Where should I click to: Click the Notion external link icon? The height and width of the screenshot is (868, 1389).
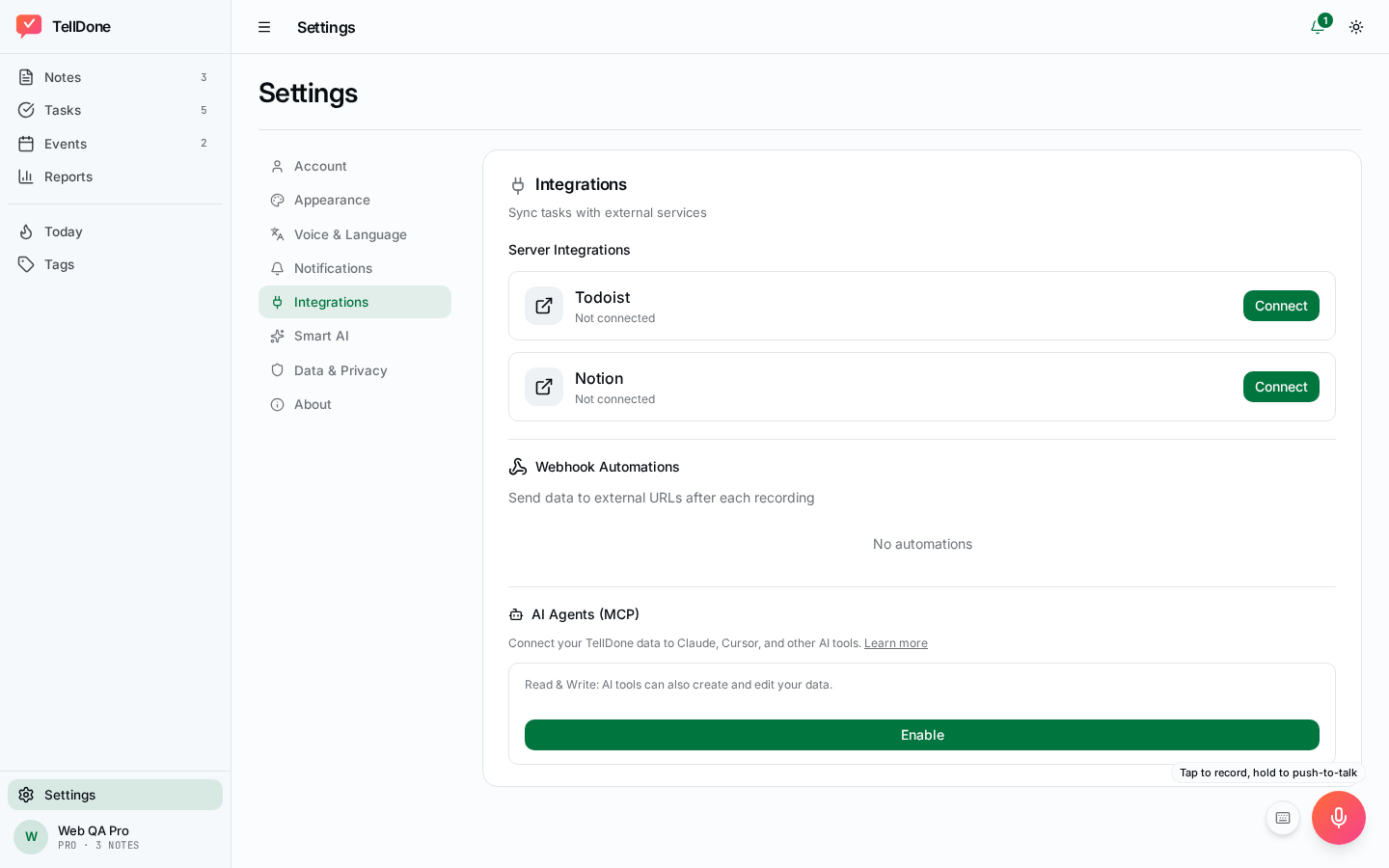click(544, 387)
